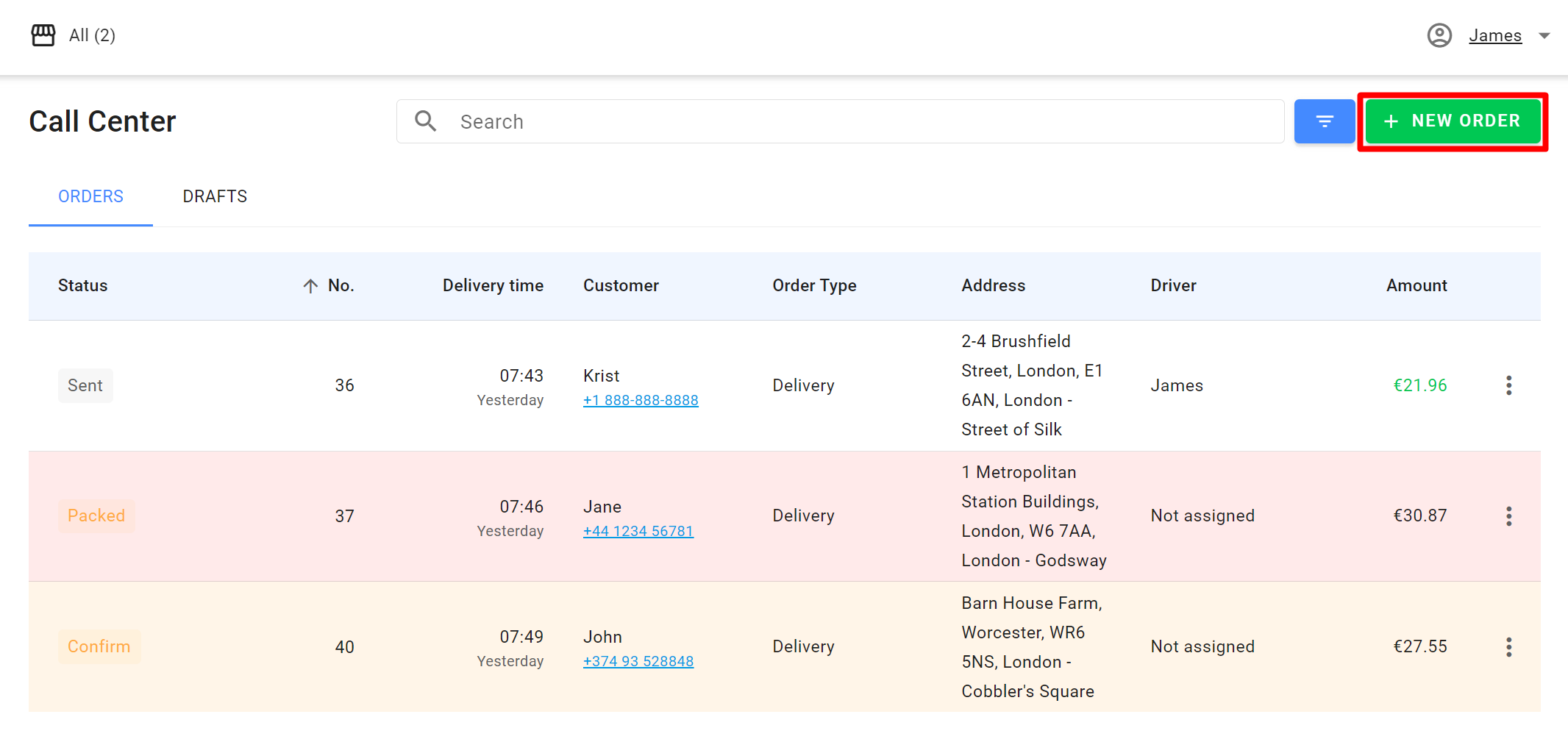1568x742 pixels.
Task: Click the Metropolitan Station Buildings address
Action: click(x=1034, y=516)
